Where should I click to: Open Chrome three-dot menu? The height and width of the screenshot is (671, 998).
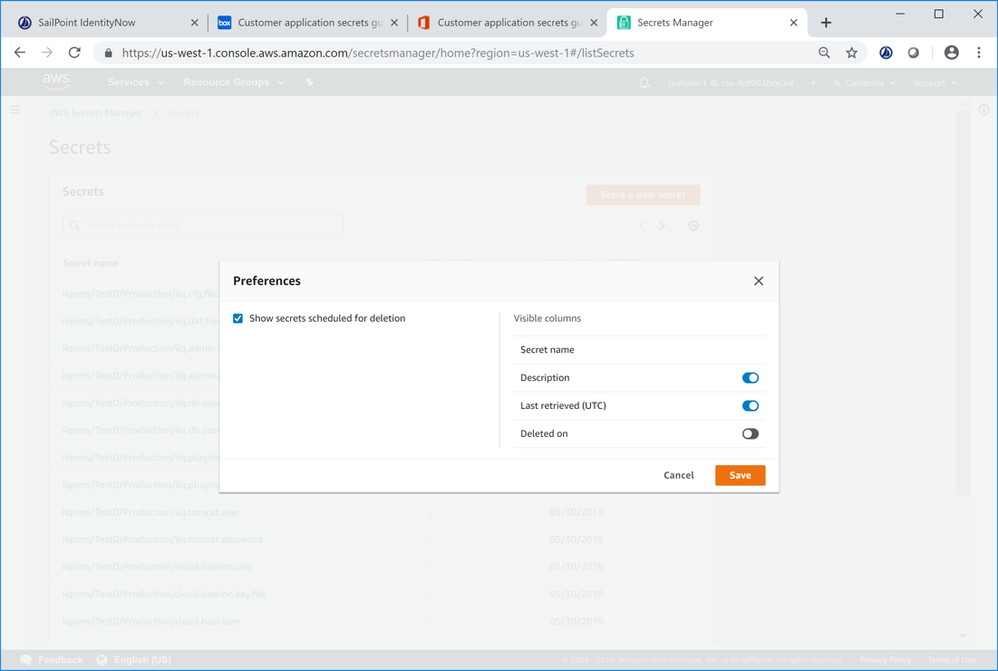coord(979,53)
